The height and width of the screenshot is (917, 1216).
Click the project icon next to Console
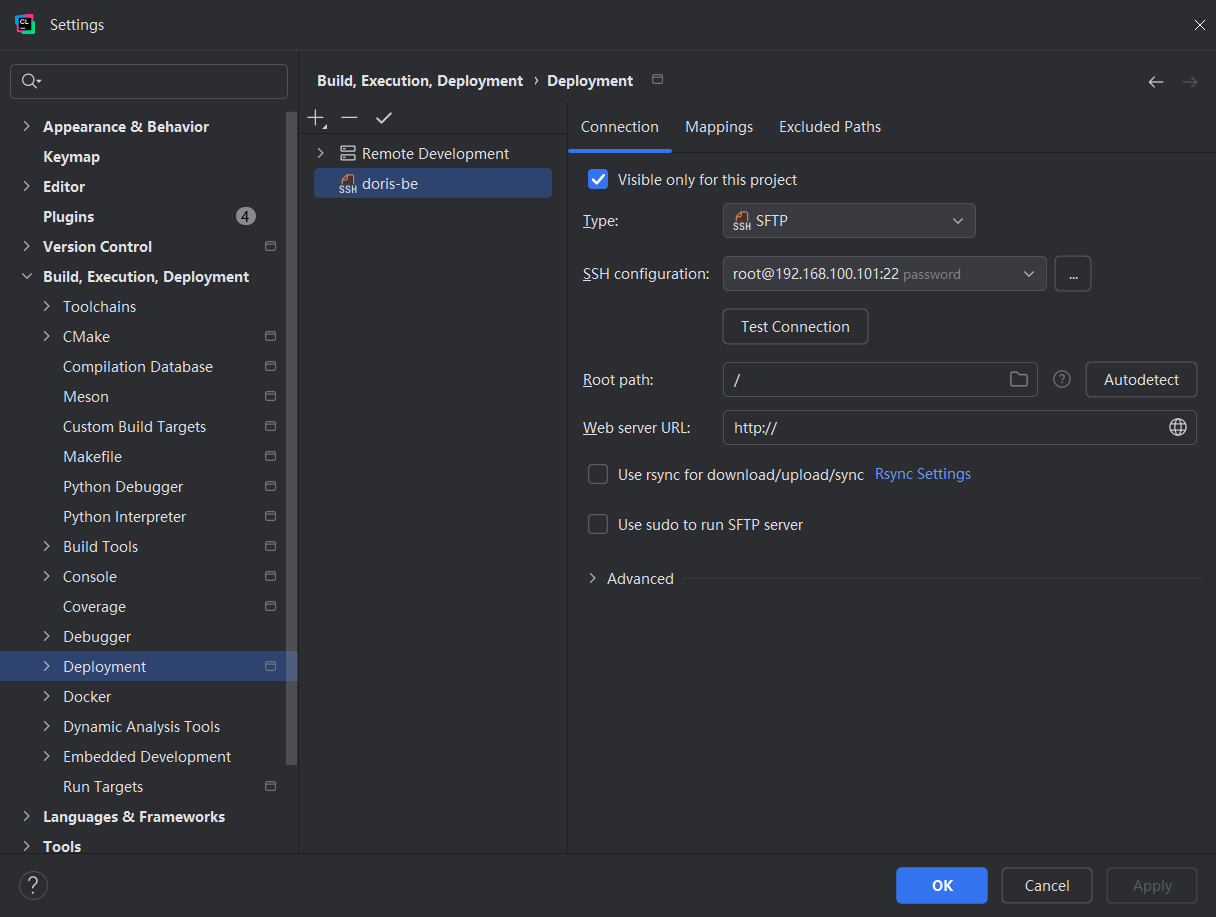[x=270, y=576]
